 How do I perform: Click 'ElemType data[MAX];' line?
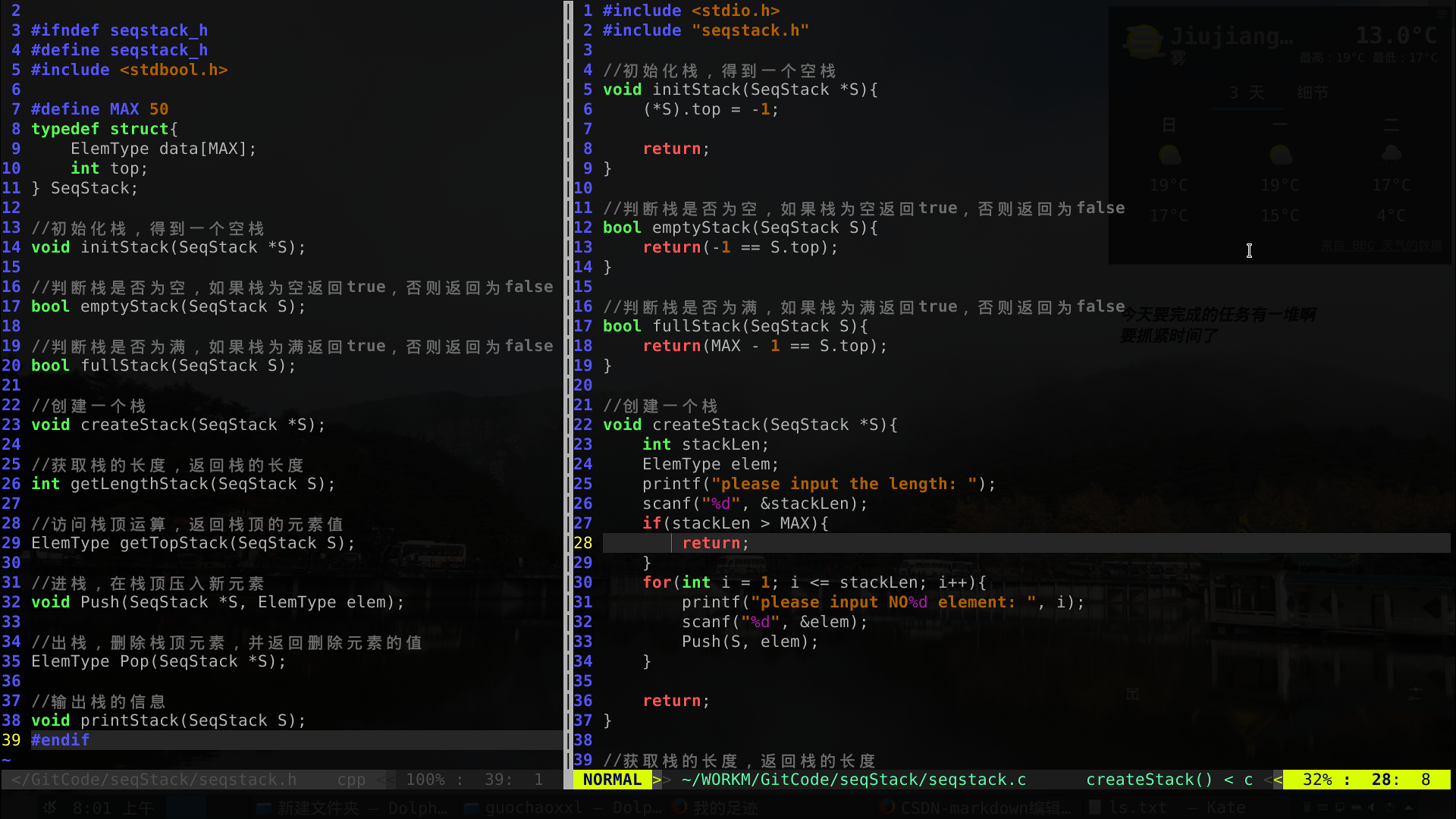(164, 149)
